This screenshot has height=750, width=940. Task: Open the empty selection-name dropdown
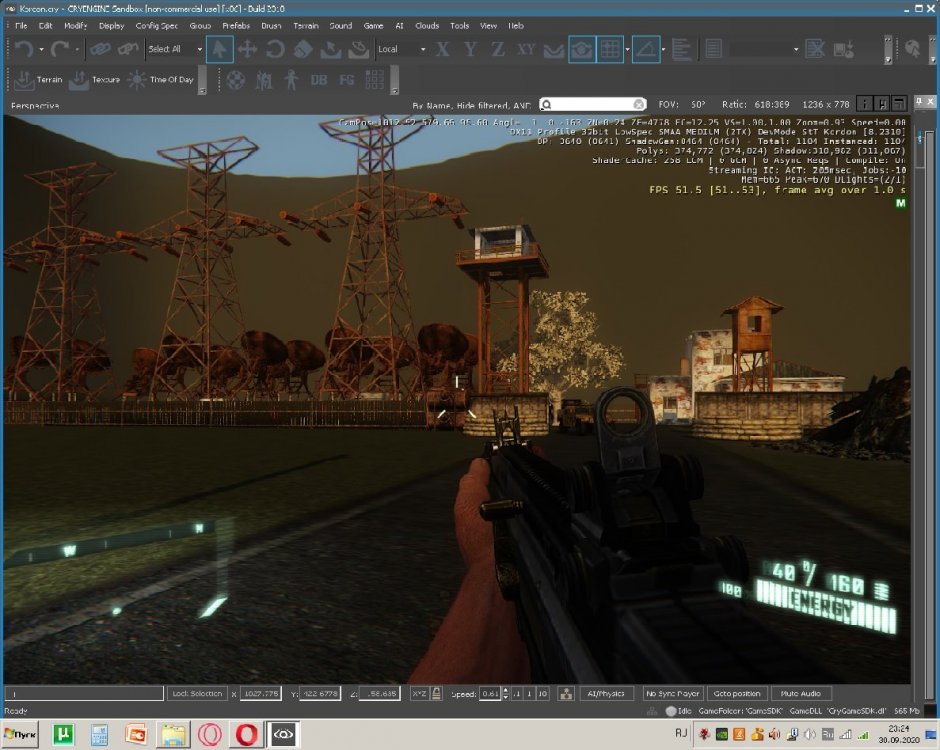[x=766, y=49]
